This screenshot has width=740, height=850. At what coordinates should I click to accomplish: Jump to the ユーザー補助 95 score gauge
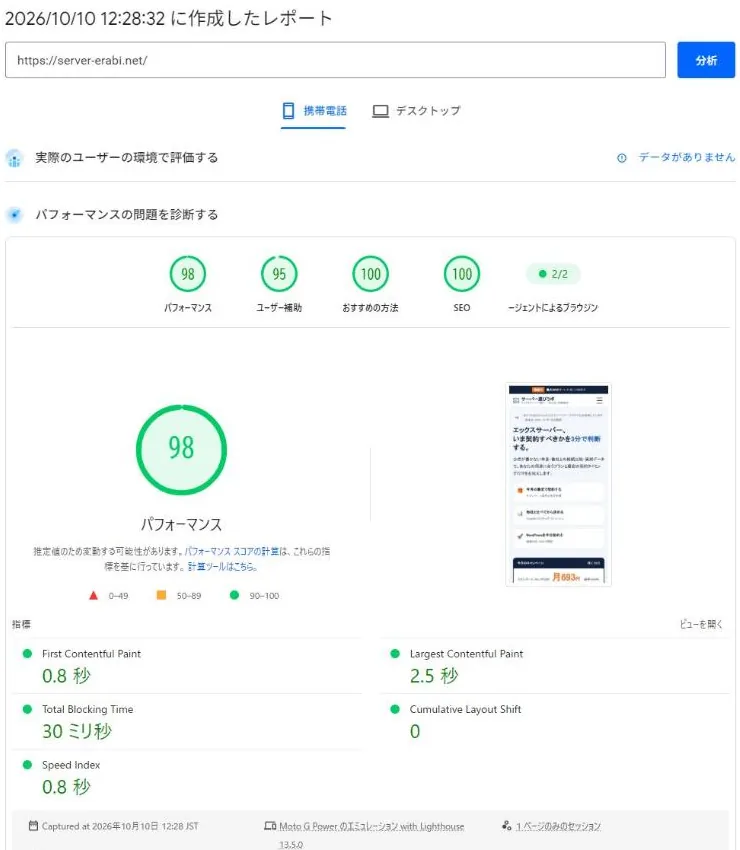[x=279, y=274]
